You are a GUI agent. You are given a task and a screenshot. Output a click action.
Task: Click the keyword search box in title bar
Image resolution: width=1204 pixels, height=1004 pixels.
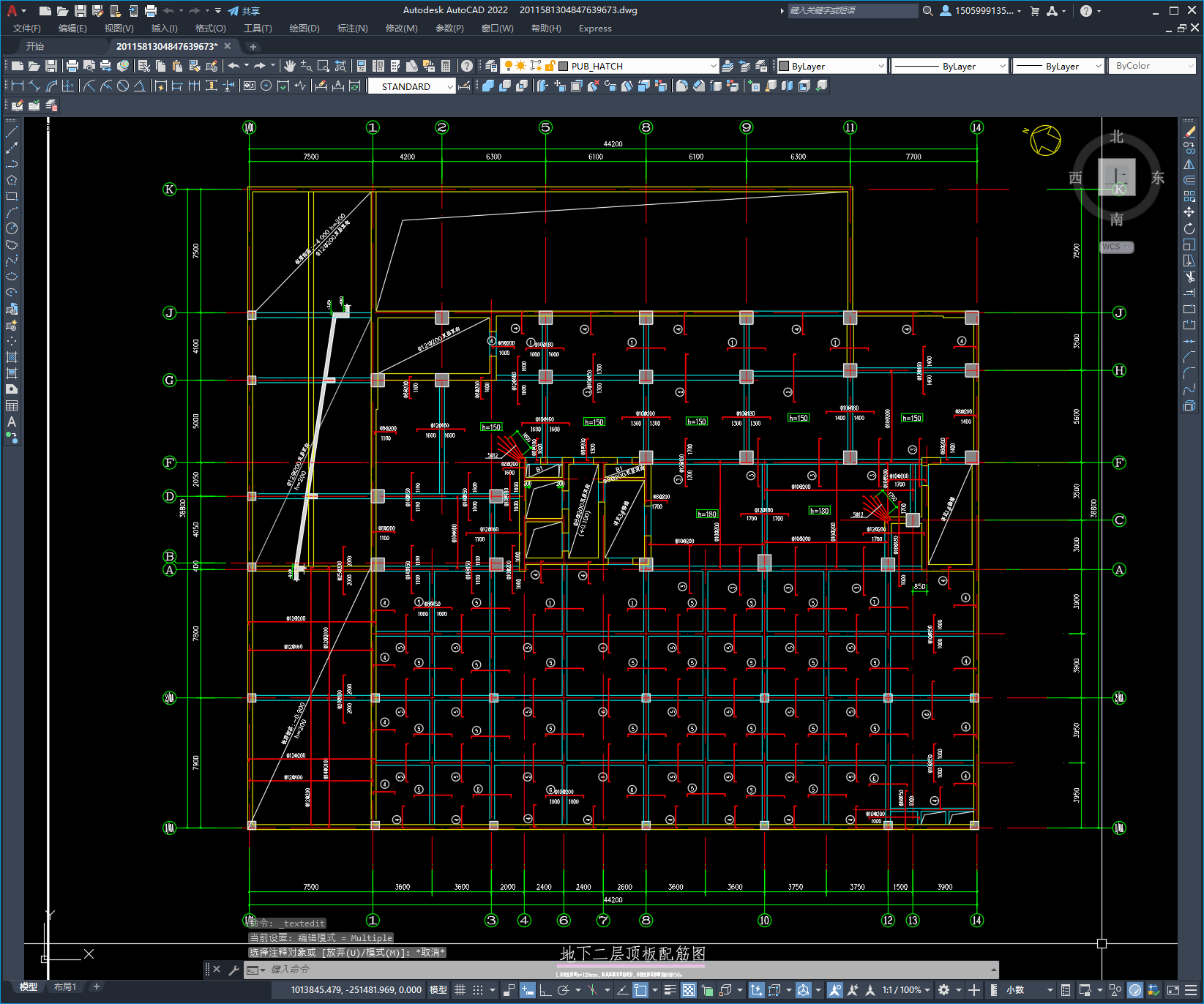[852, 11]
